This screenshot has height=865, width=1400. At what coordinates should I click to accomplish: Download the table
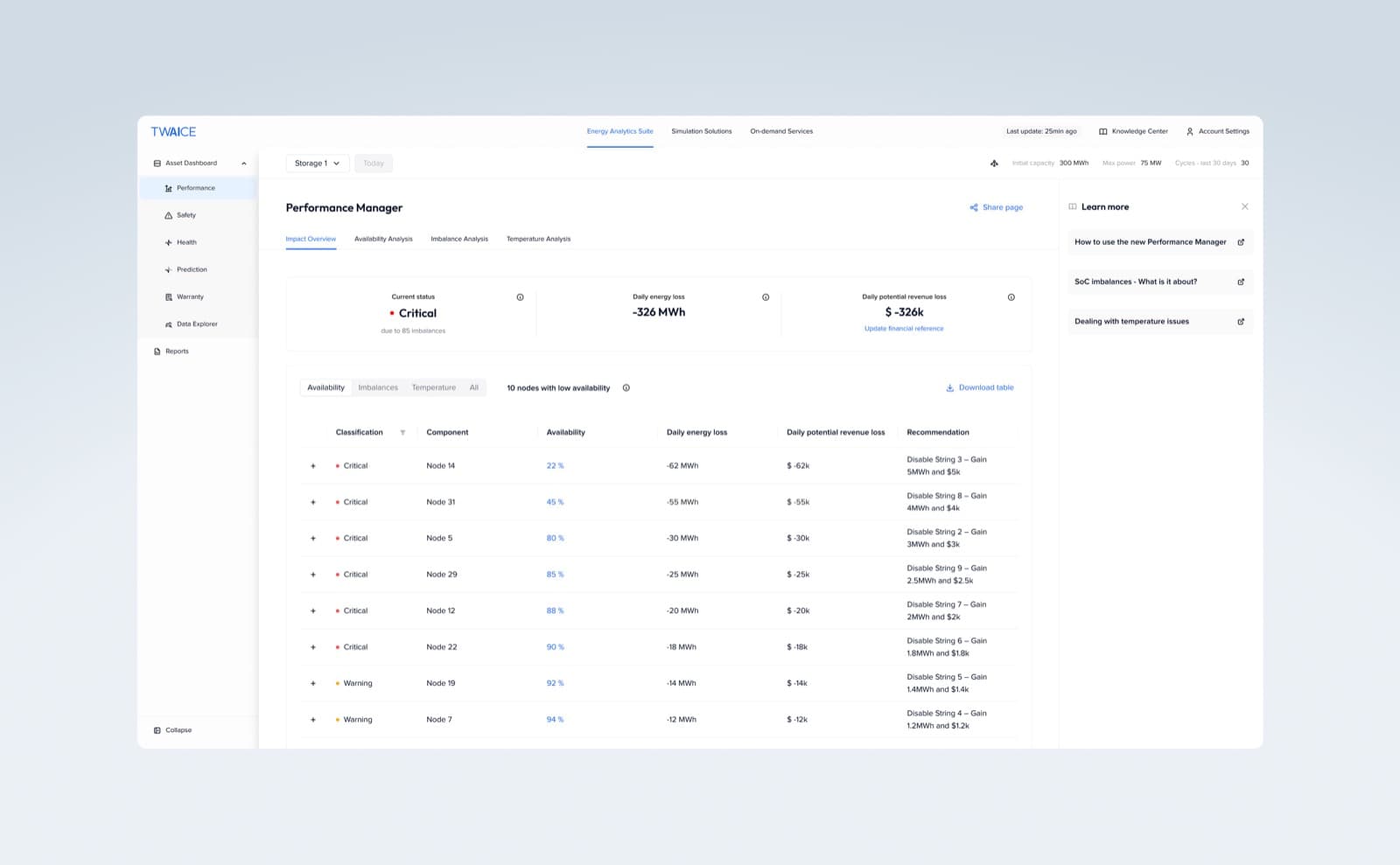pos(979,387)
